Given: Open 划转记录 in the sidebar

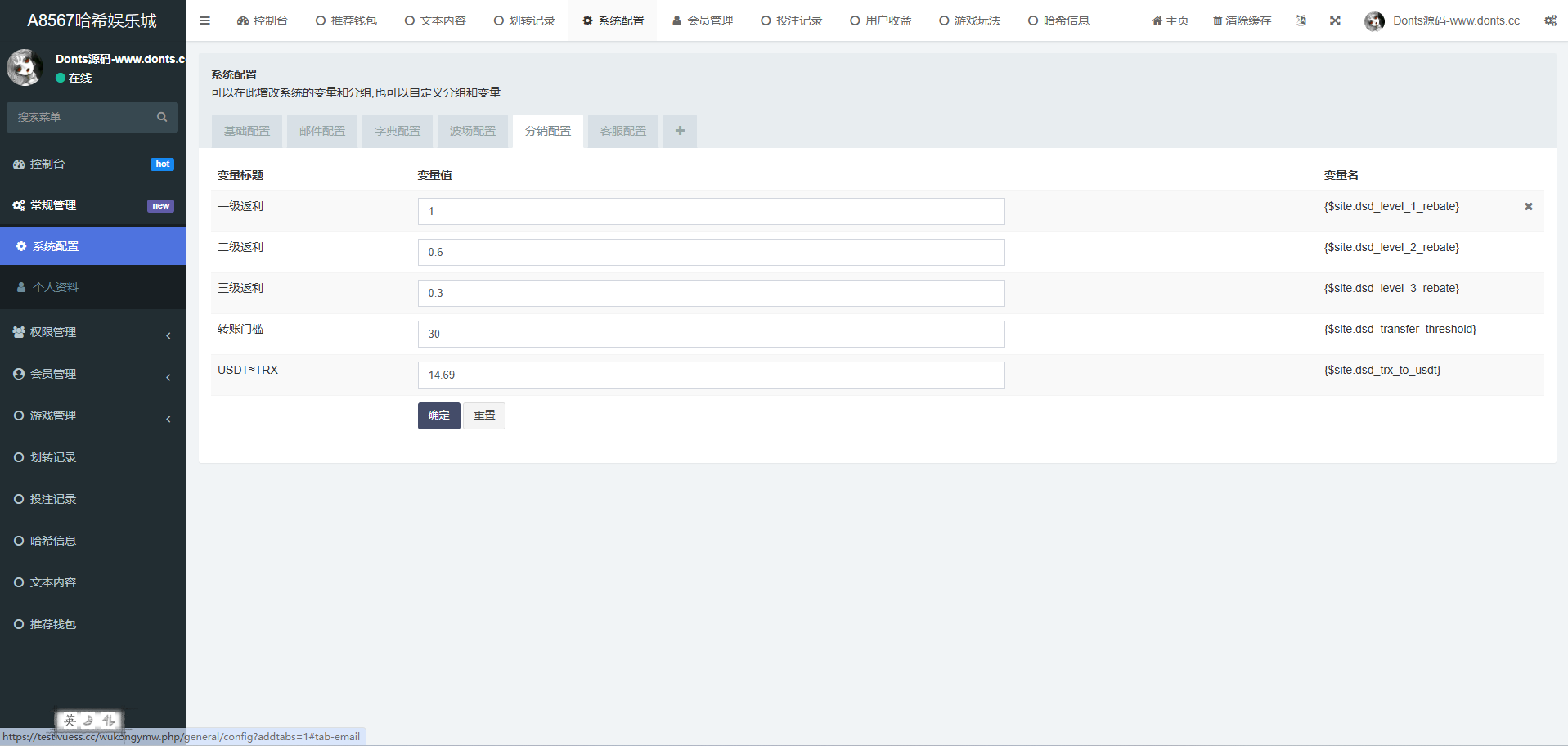Looking at the screenshot, I should (93, 457).
